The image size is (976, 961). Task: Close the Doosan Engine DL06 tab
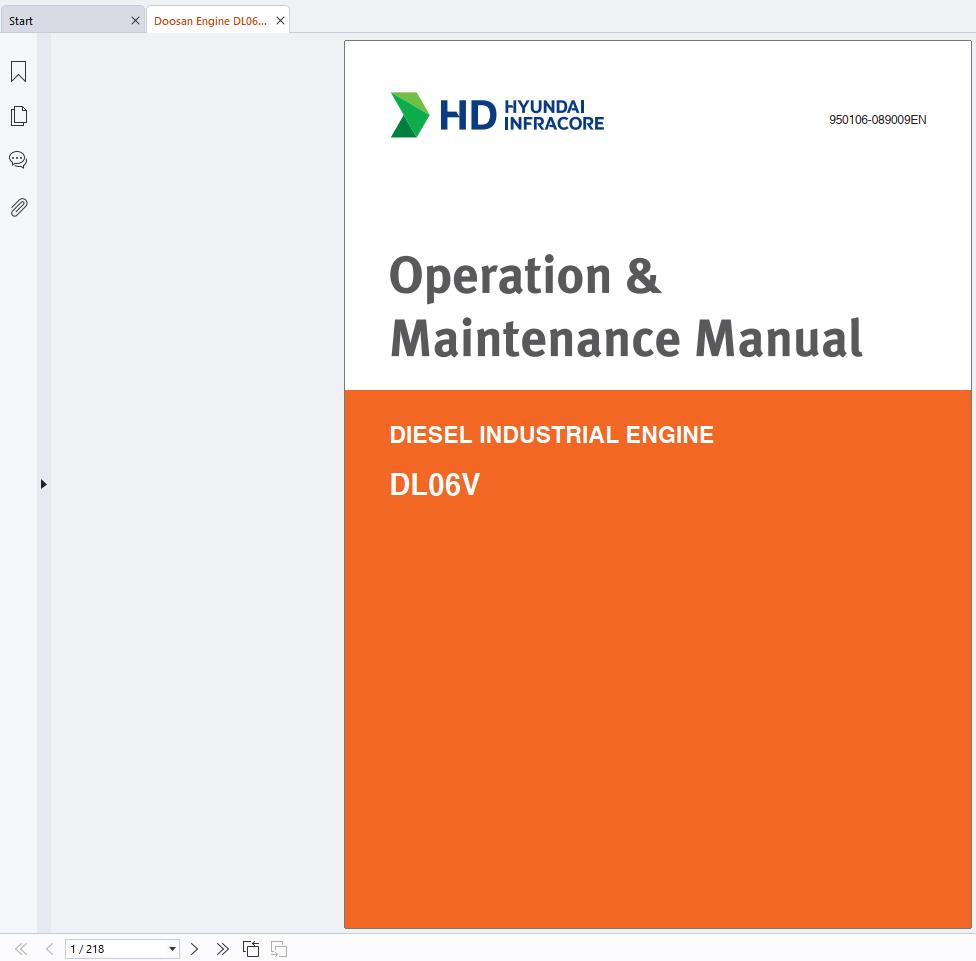click(280, 20)
